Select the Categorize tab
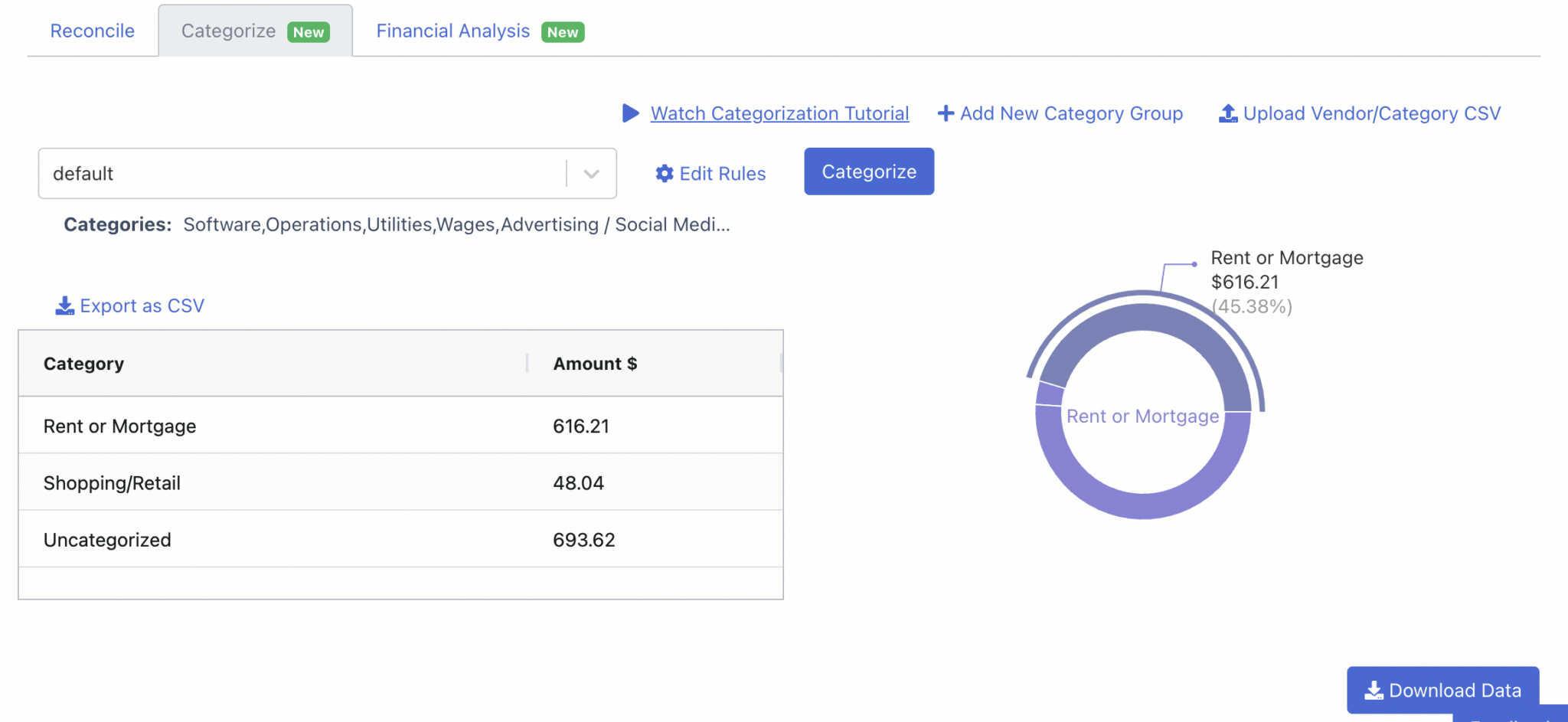1568x722 pixels. pos(228,31)
